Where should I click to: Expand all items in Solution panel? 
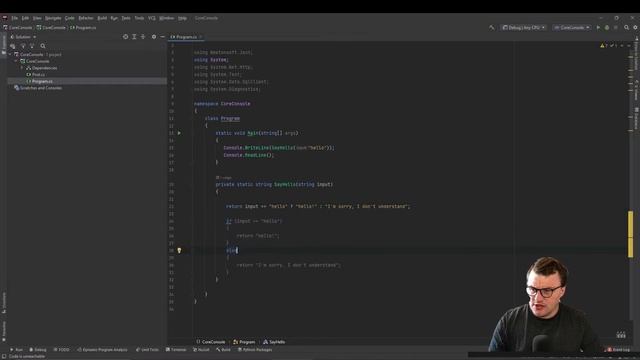pyautogui.click(x=134, y=37)
